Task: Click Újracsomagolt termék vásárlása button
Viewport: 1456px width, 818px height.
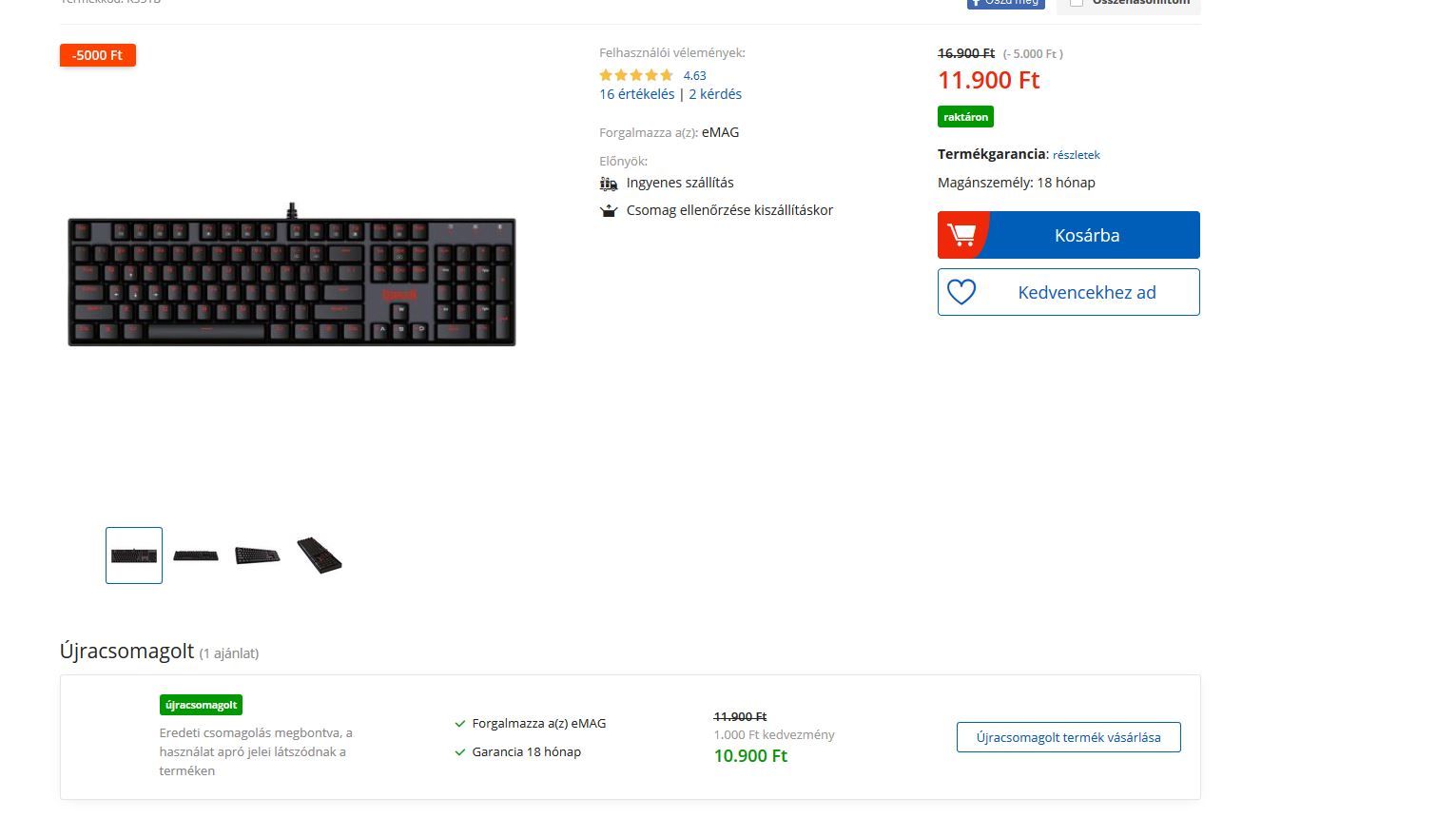Action: [1069, 737]
